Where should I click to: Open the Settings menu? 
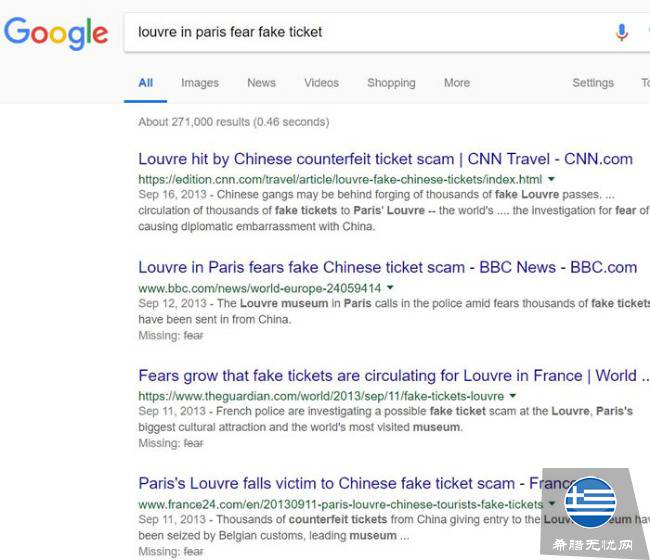(593, 83)
